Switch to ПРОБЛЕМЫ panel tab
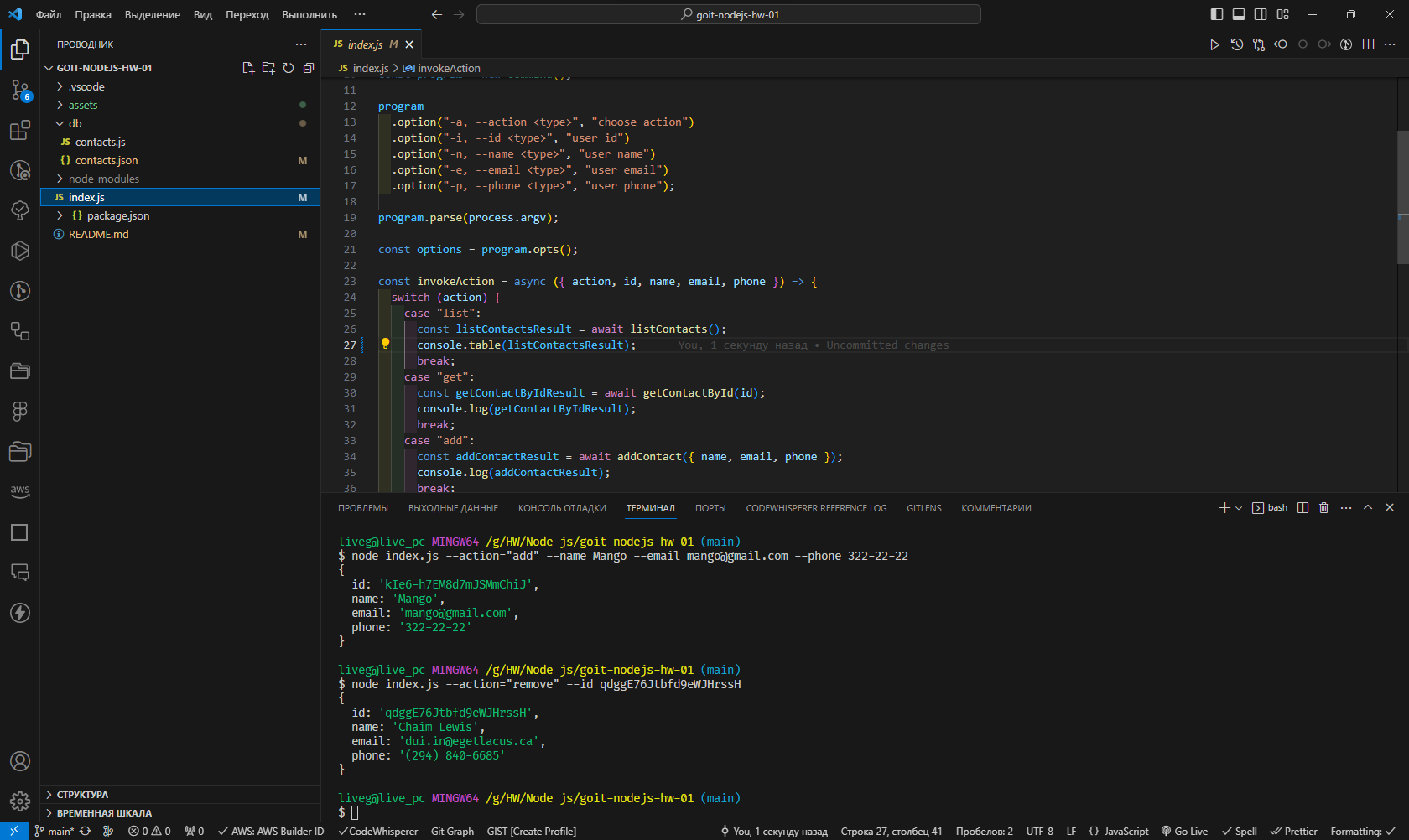1409x840 pixels. 363,508
